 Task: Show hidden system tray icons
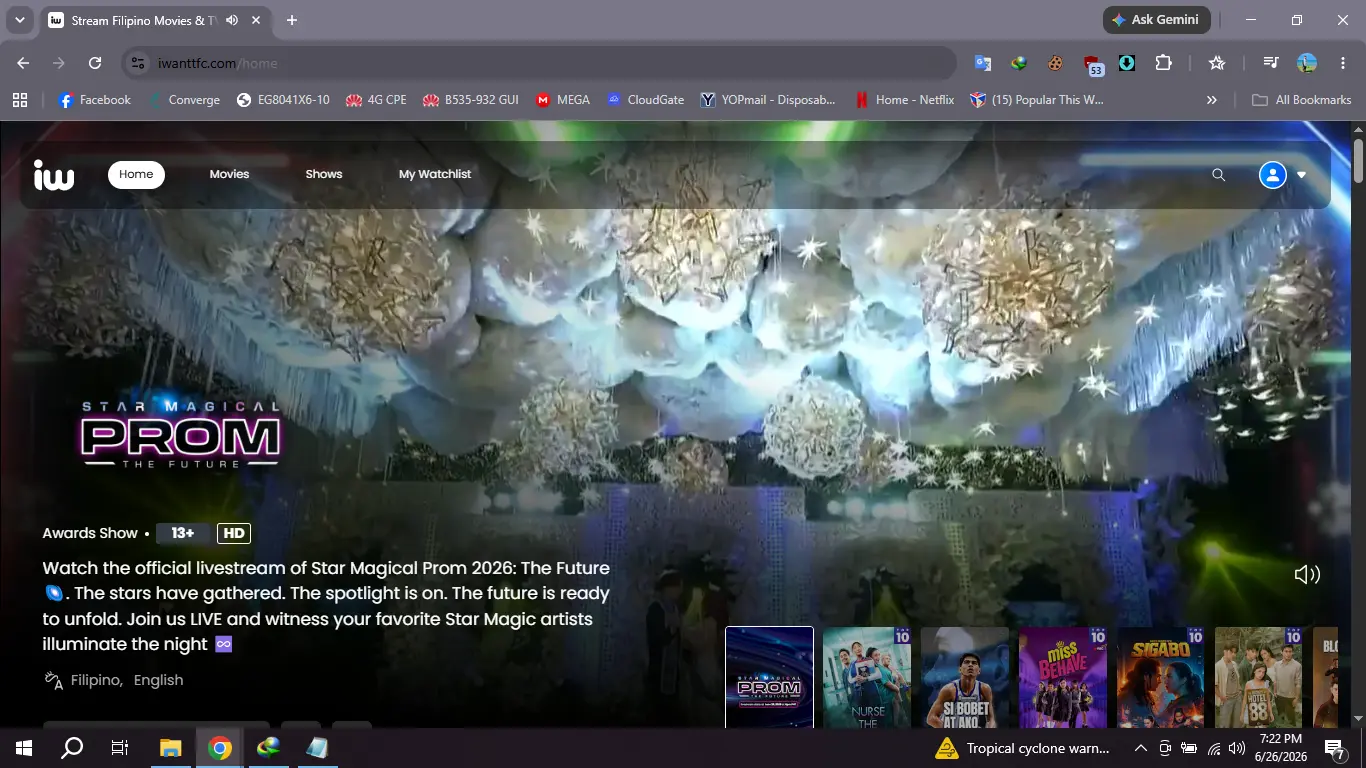tap(1140, 748)
